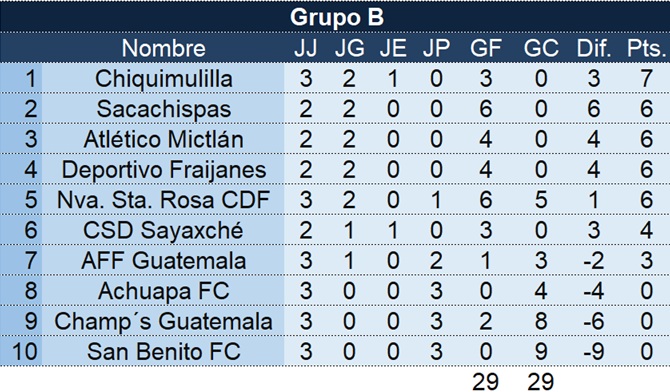670x392 pixels.
Task: Click the Achuapa FC team name
Action: (x=163, y=291)
